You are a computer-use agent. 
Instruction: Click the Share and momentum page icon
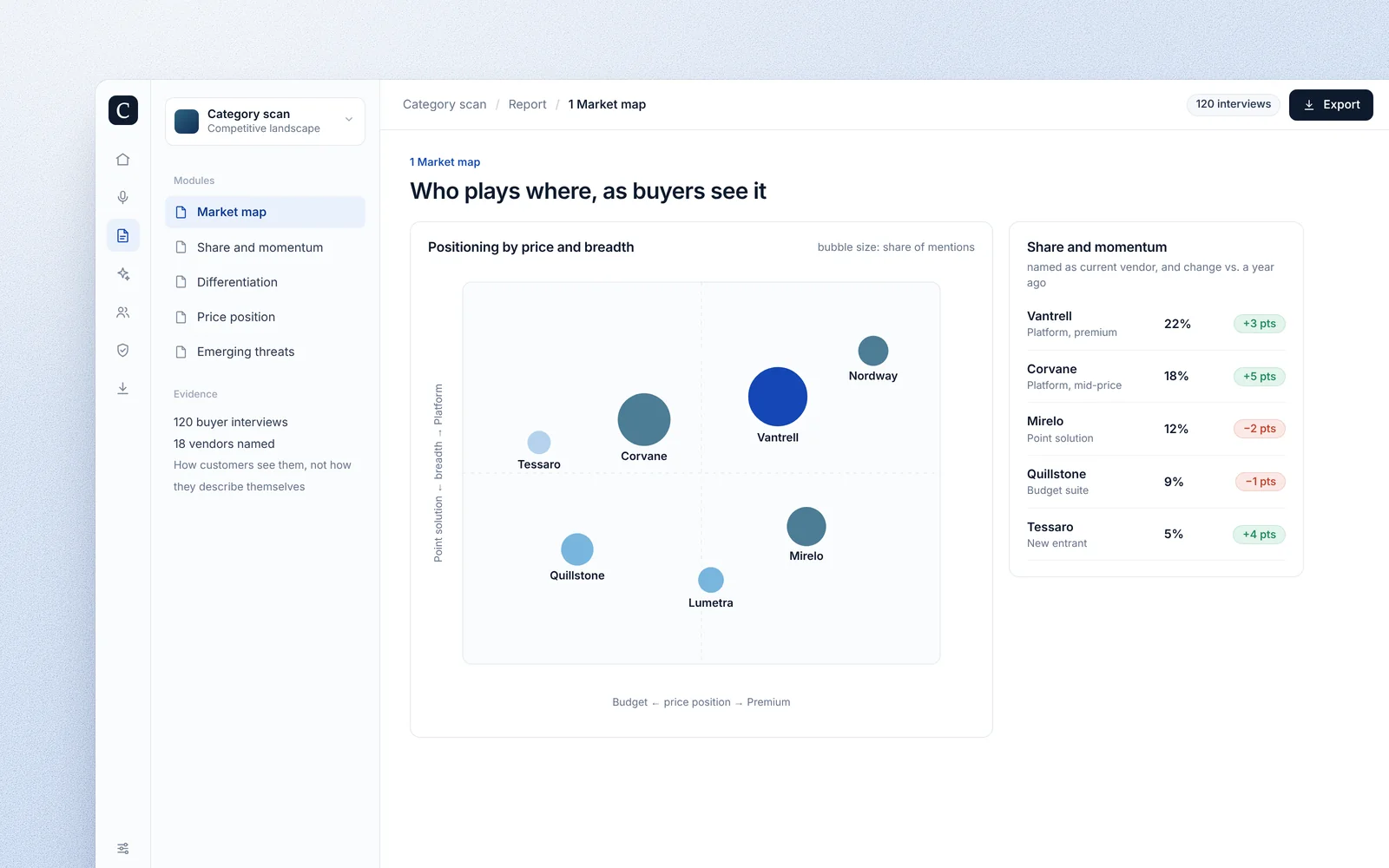181,247
